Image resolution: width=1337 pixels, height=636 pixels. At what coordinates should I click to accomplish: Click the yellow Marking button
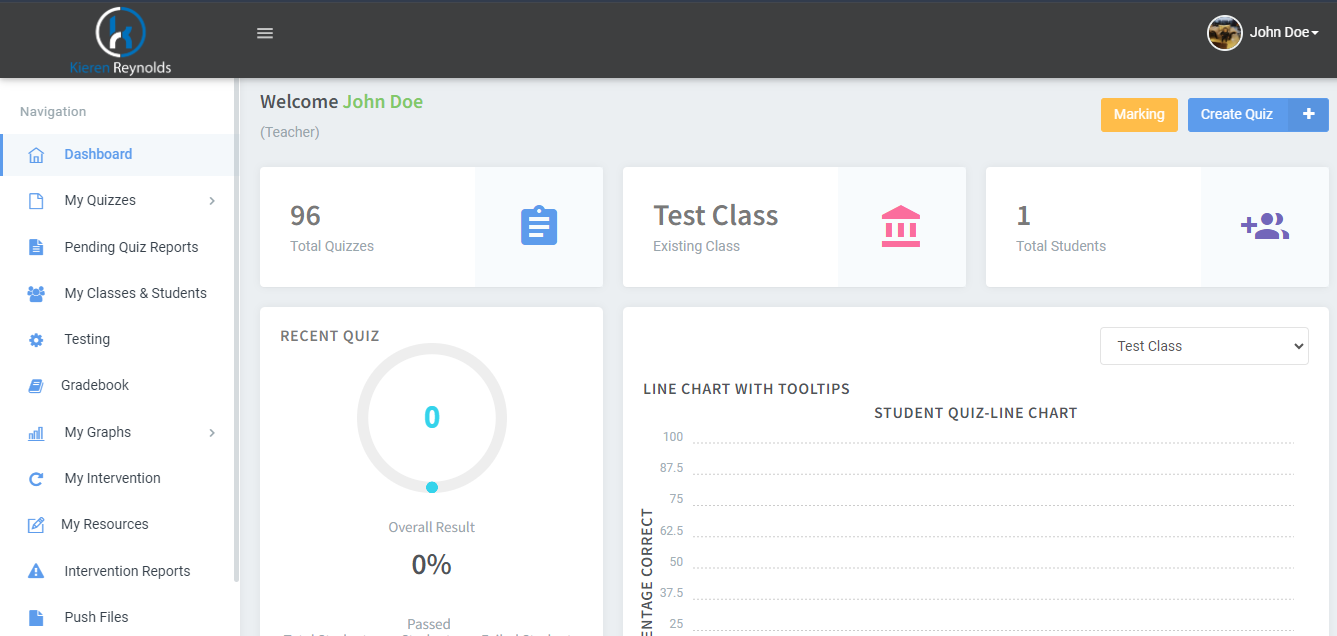[x=1139, y=114]
